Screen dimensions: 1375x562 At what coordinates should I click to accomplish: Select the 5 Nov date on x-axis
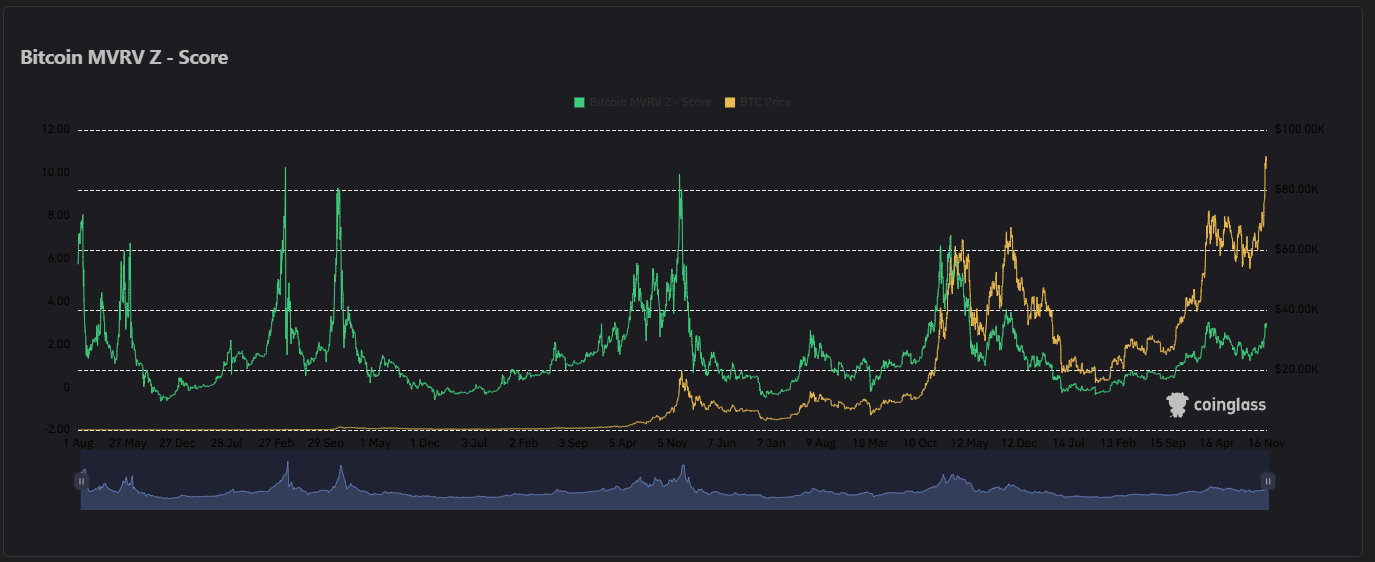point(670,442)
